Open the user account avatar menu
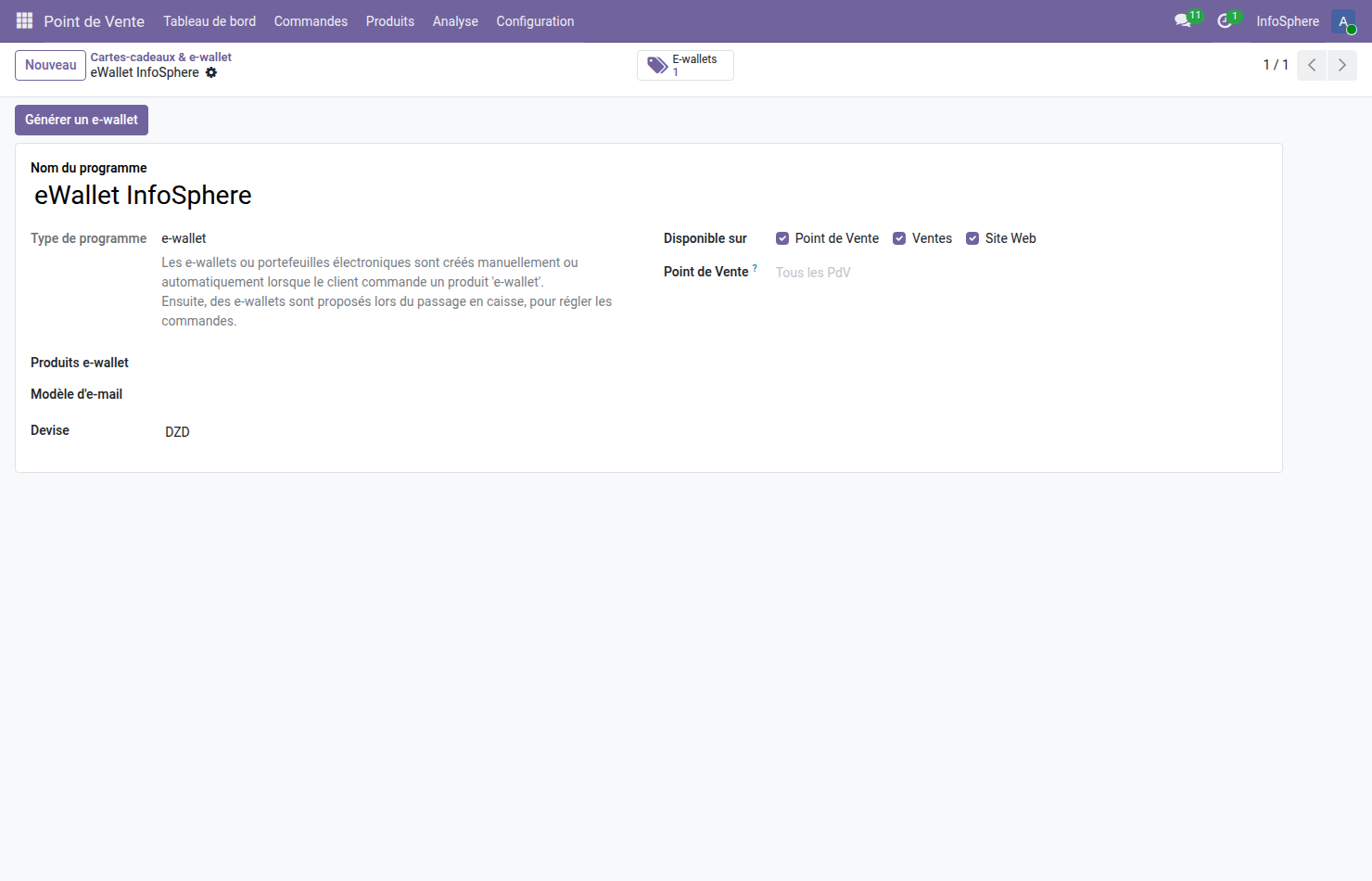Screen dimensions: 1372x881 1345,20
